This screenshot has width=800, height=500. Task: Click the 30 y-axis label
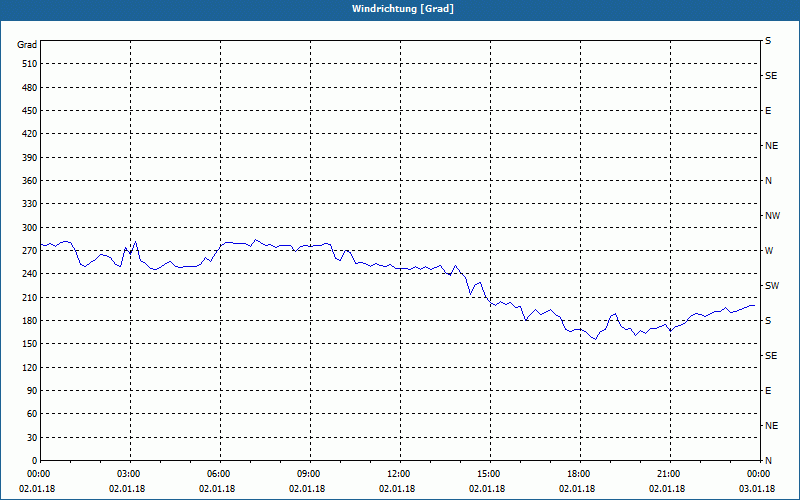[x=32, y=437]
